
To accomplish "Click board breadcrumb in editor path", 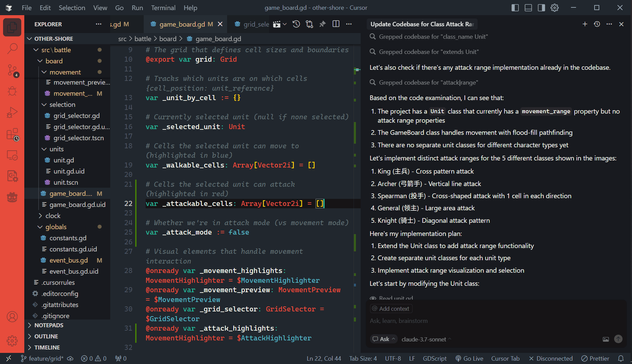I will tap(168, 39).
